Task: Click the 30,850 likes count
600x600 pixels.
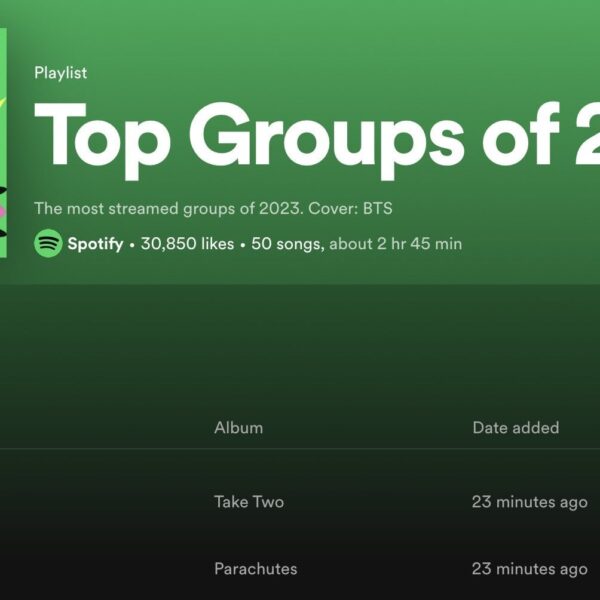Action: click(x=187, y=244)
